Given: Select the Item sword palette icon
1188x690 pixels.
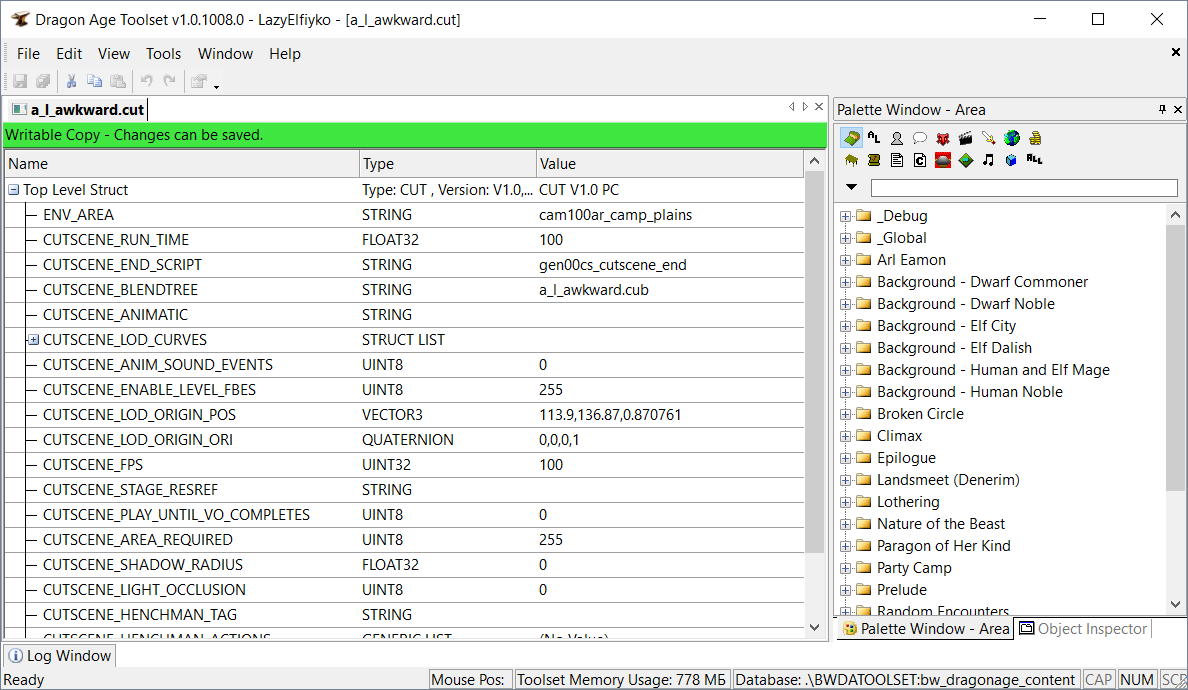Looking at the screenshot, I should 989,138.
